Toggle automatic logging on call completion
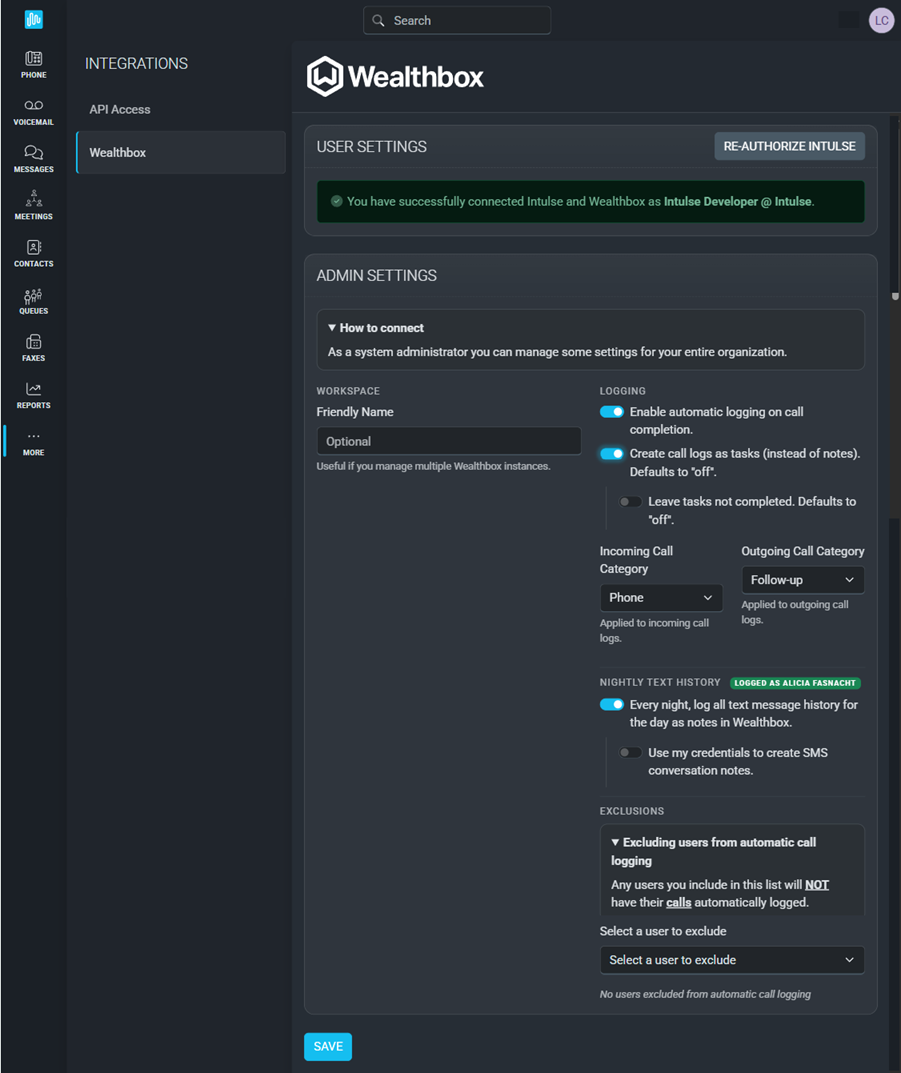 point(612,412)
